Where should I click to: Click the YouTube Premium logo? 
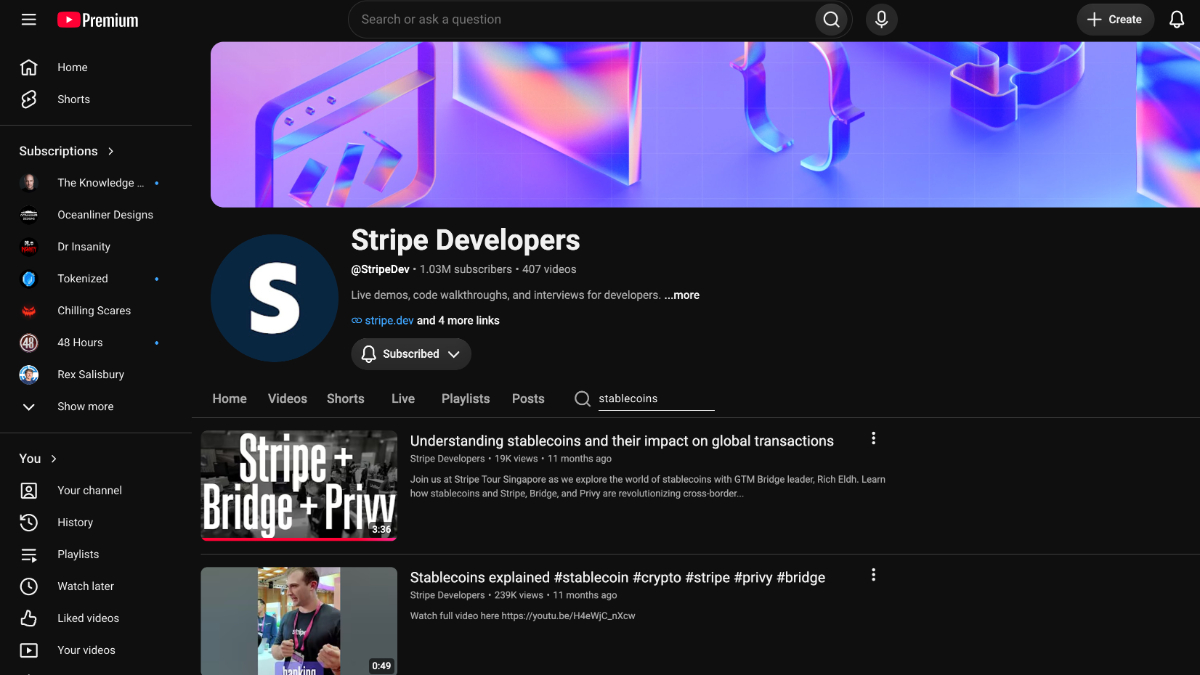click(x=98, y=20)
